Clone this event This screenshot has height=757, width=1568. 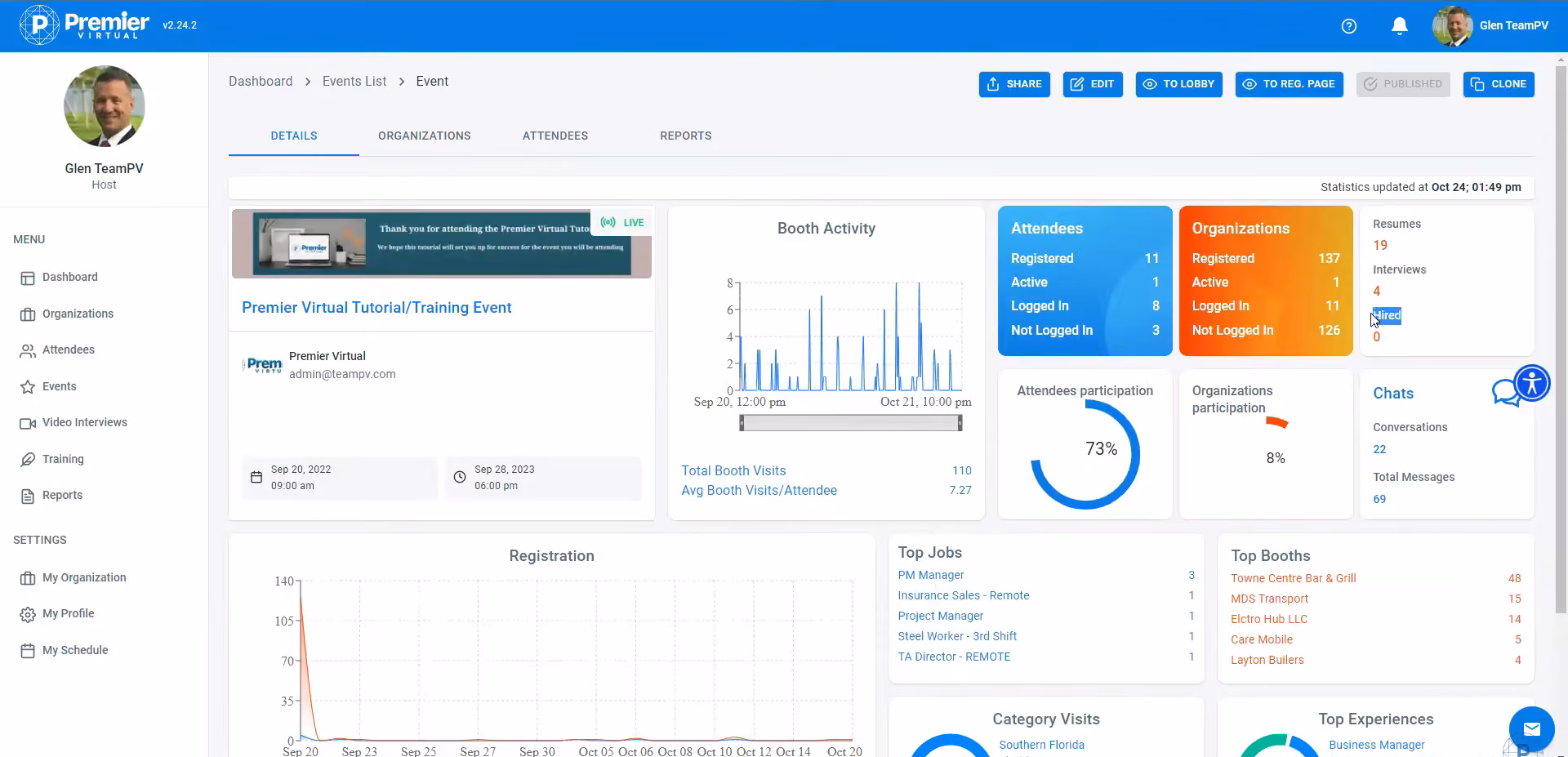click(1499, 84)
